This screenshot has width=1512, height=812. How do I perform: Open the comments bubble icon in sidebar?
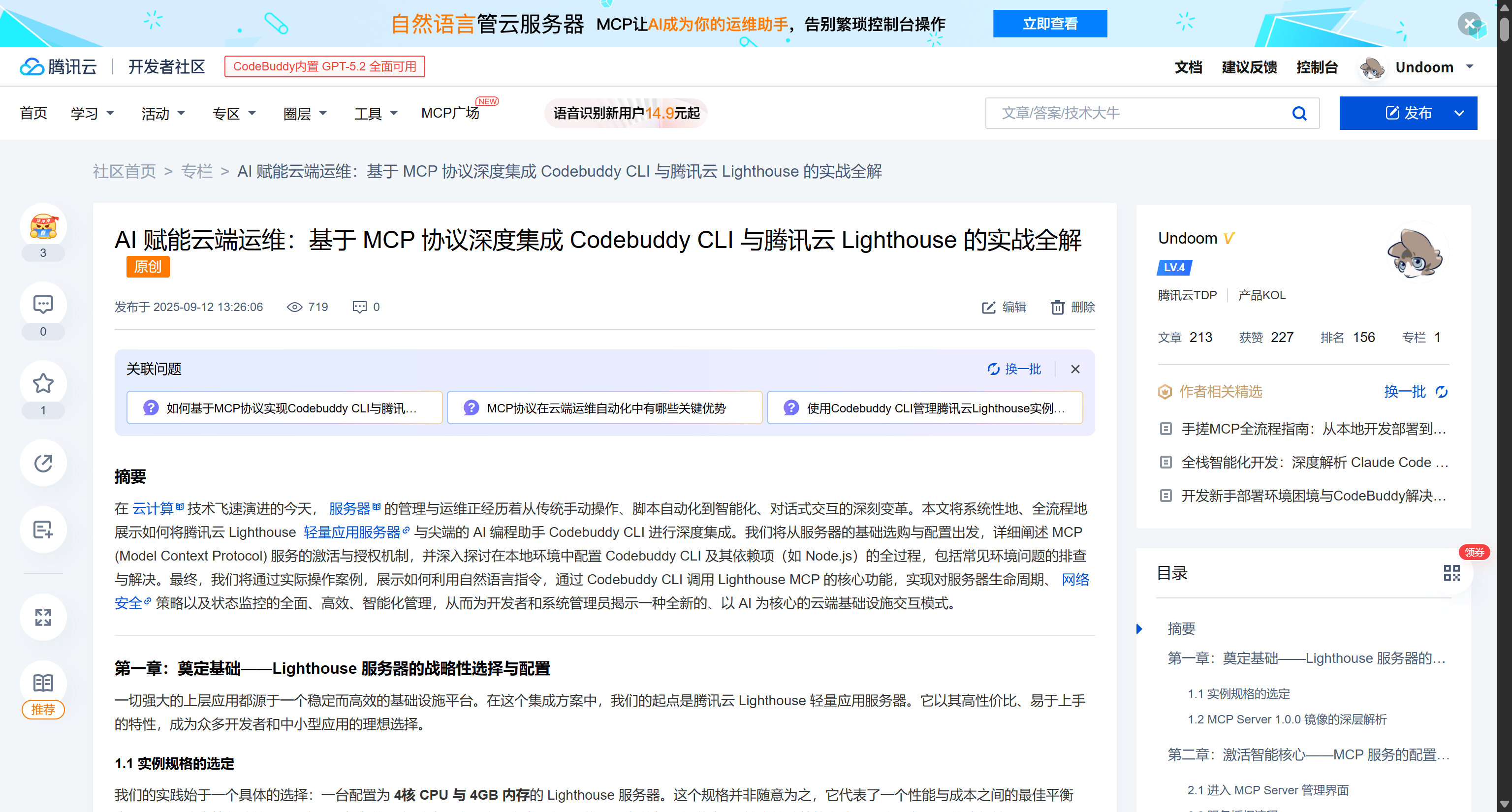point(43,305)
